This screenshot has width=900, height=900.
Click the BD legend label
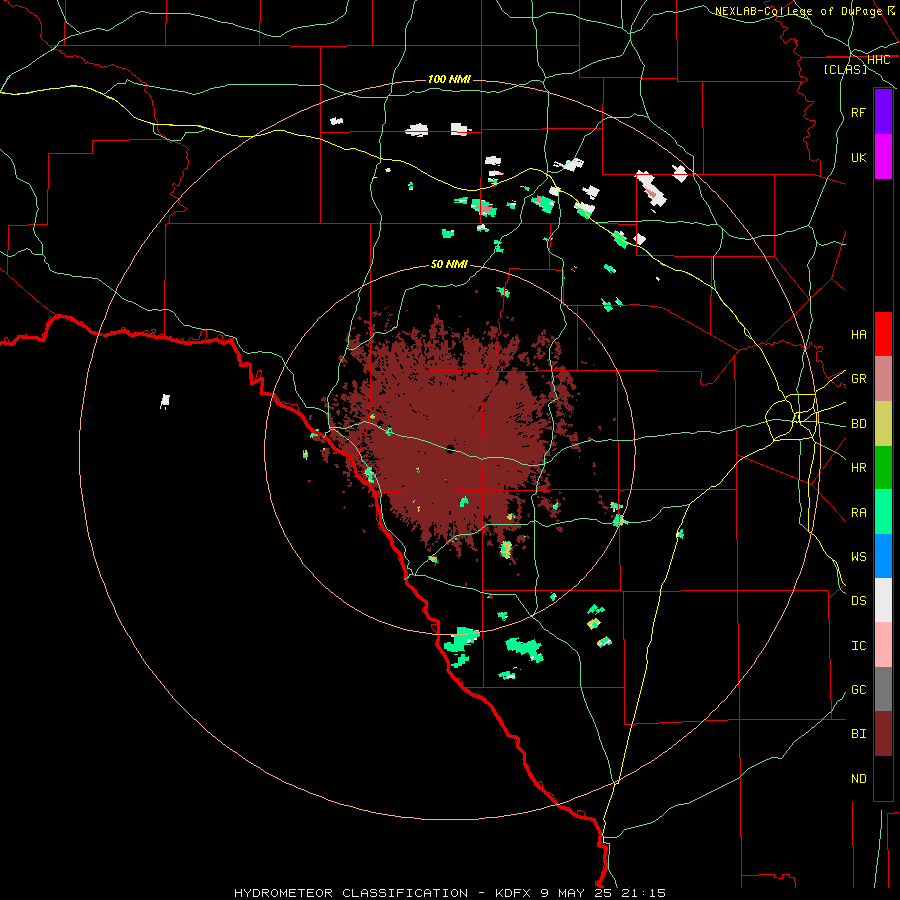point(859,424)
